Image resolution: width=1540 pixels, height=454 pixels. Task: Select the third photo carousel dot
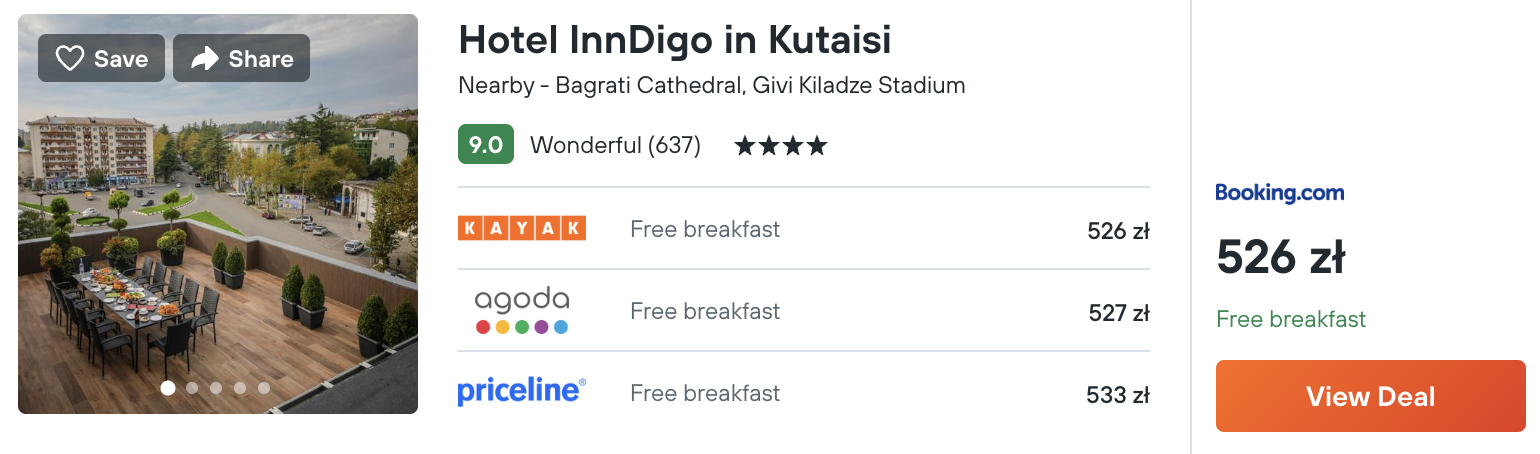(x=216, y=388)
